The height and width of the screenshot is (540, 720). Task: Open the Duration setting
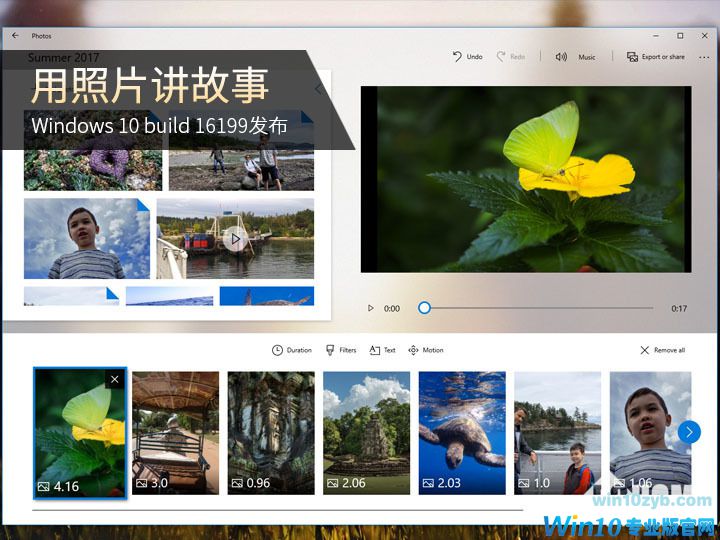tap(292, 350)
